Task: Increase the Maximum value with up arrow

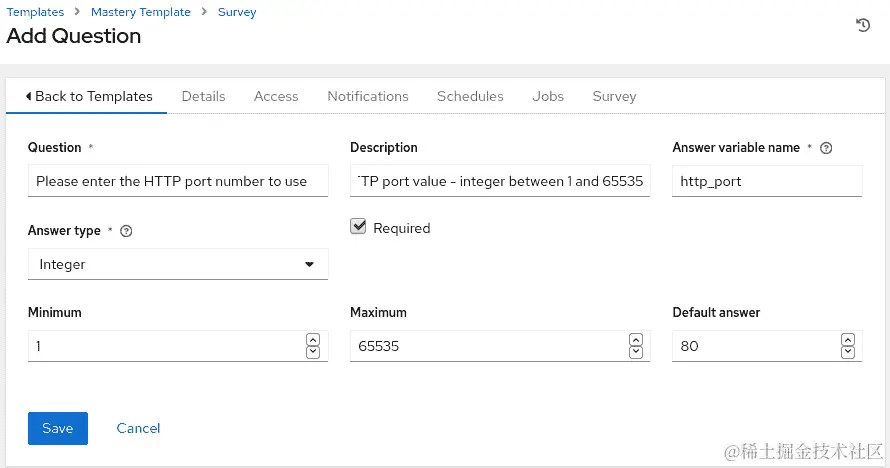Action: pyautogui.click(x=636, y=340)
